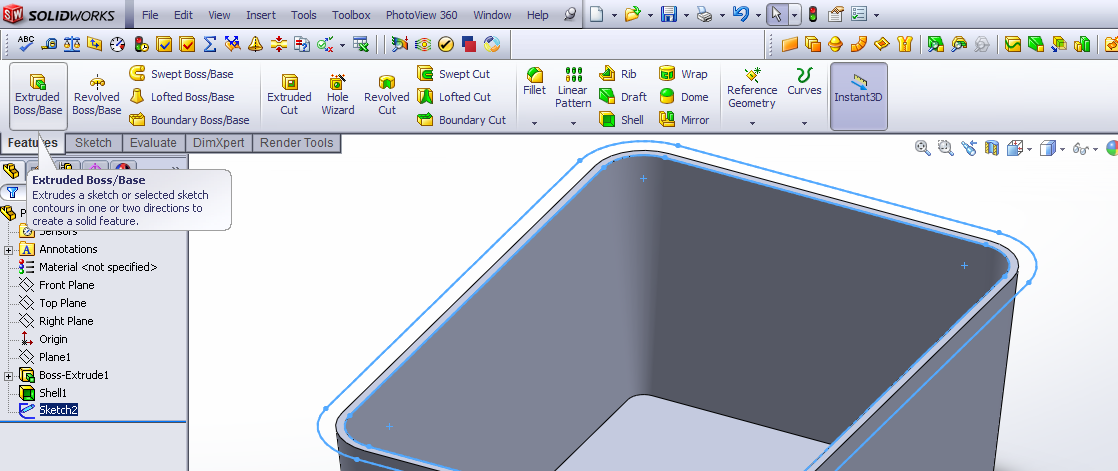Open the dropdown next to New document

click(x=614, y=15)
